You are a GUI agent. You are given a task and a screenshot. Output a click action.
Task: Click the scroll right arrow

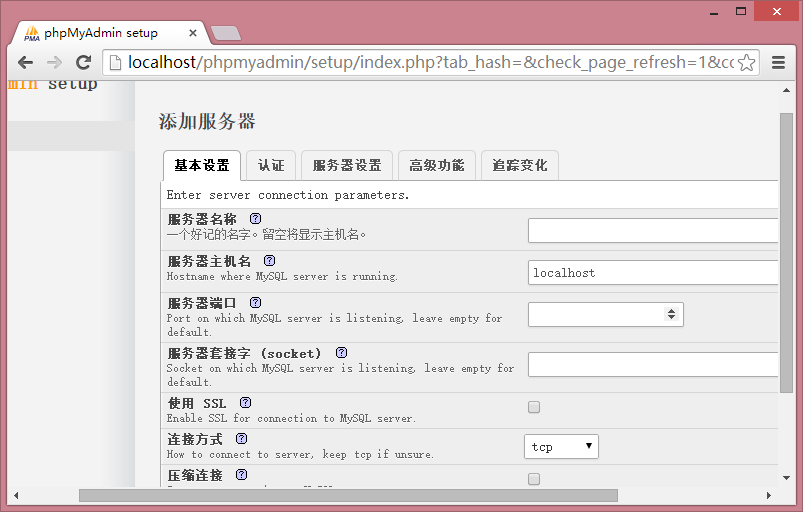pyautogui.click(x=768, y=495)
